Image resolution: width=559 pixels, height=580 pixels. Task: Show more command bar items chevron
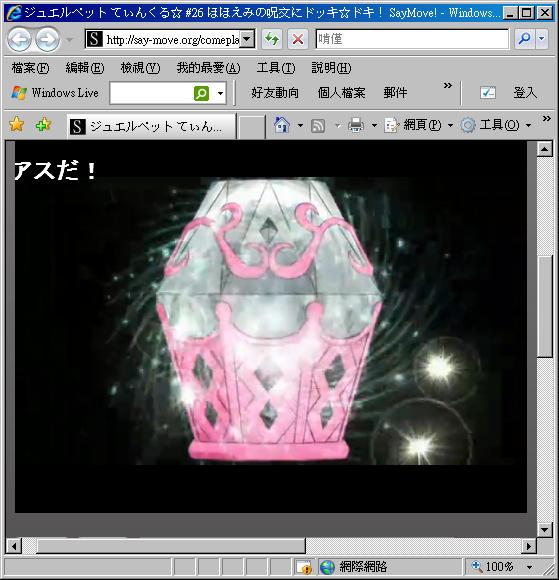[546, 118]
